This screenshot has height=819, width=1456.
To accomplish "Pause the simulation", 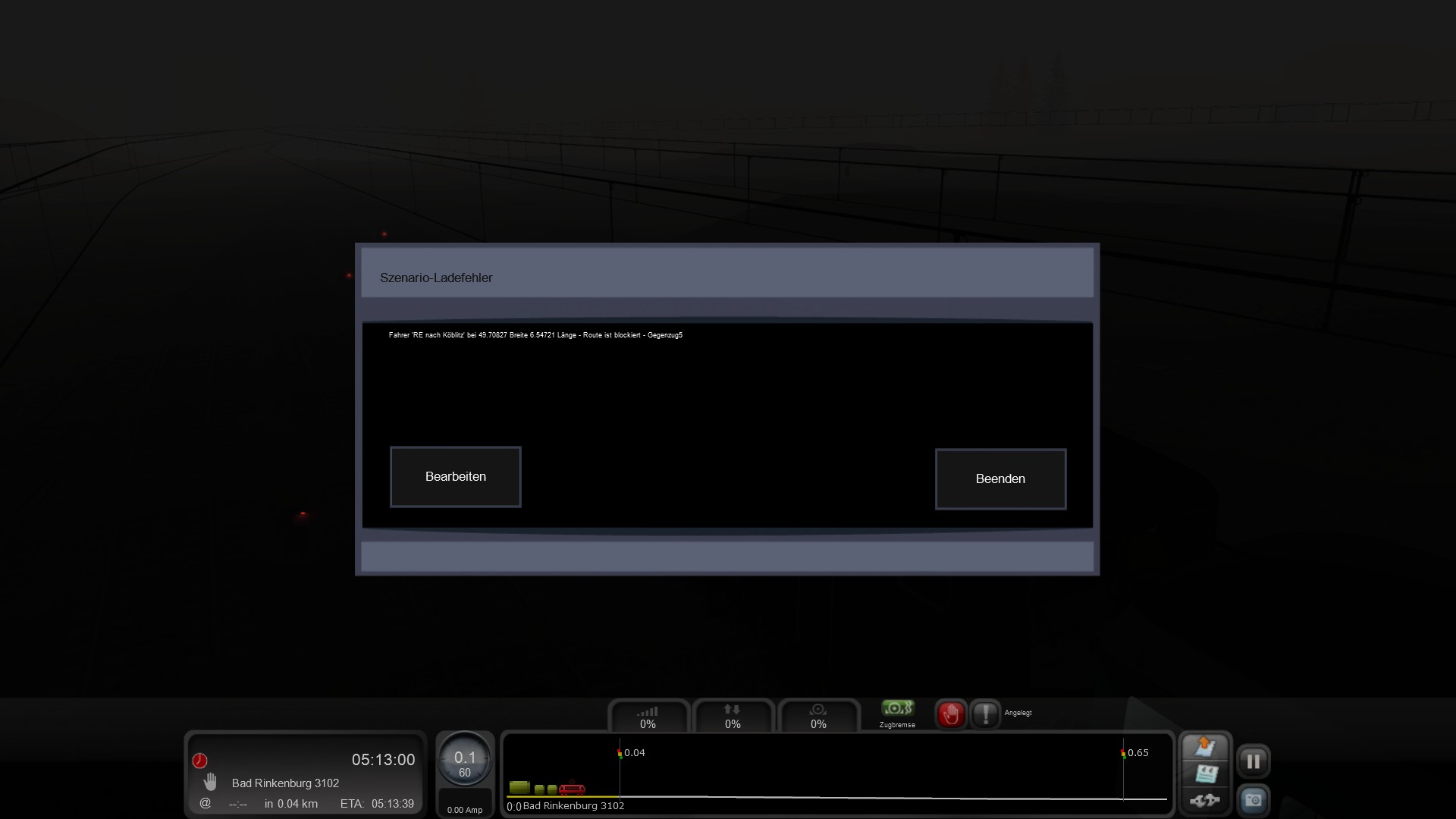I will point(1253,761).
